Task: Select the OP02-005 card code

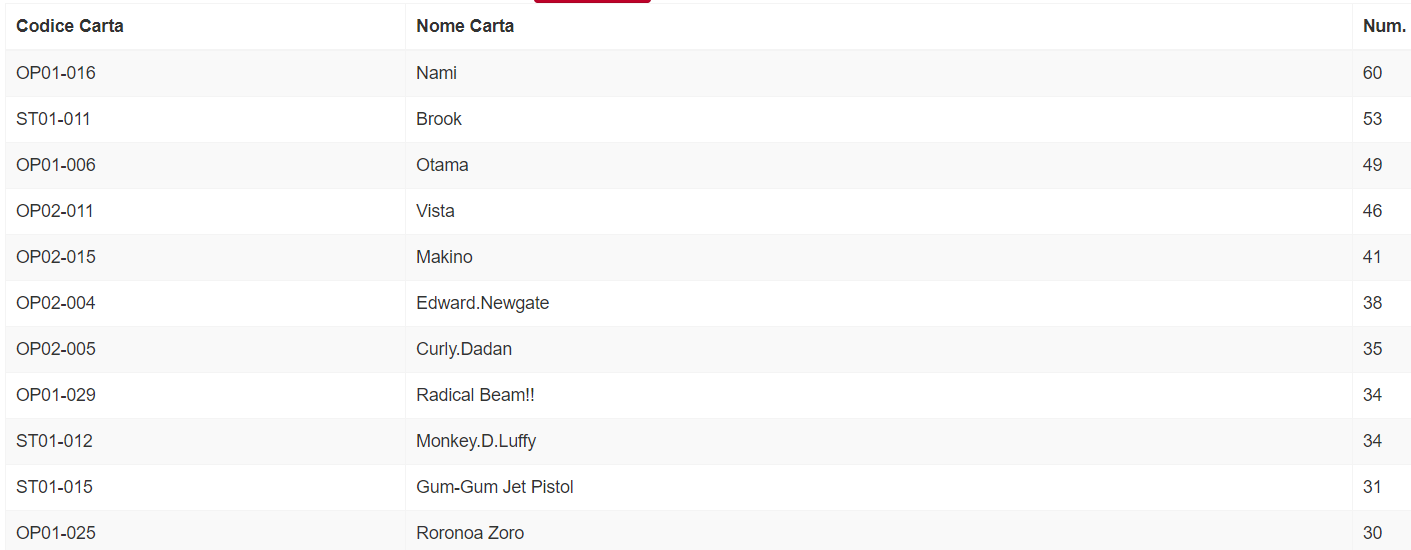Action: click(56, 349)
